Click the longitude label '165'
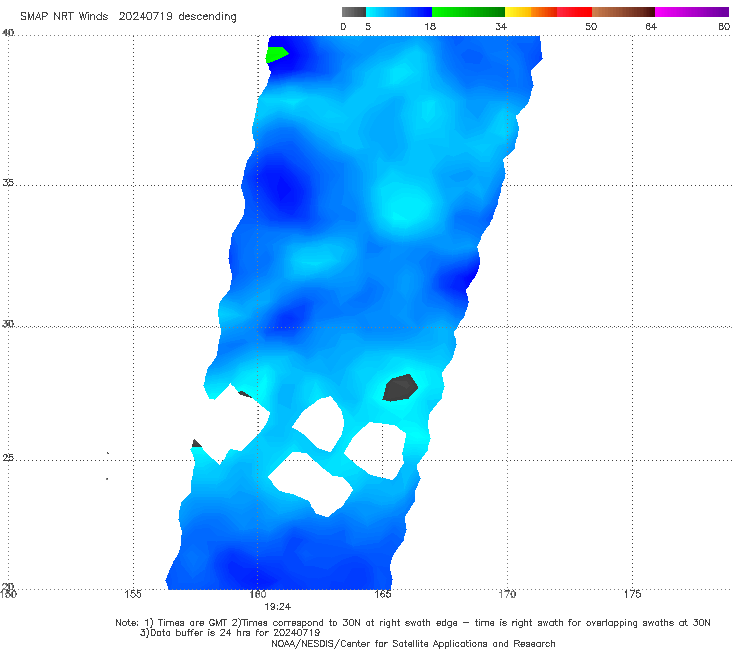The height and width of the screenshot is (650, 740). (383, 594)
